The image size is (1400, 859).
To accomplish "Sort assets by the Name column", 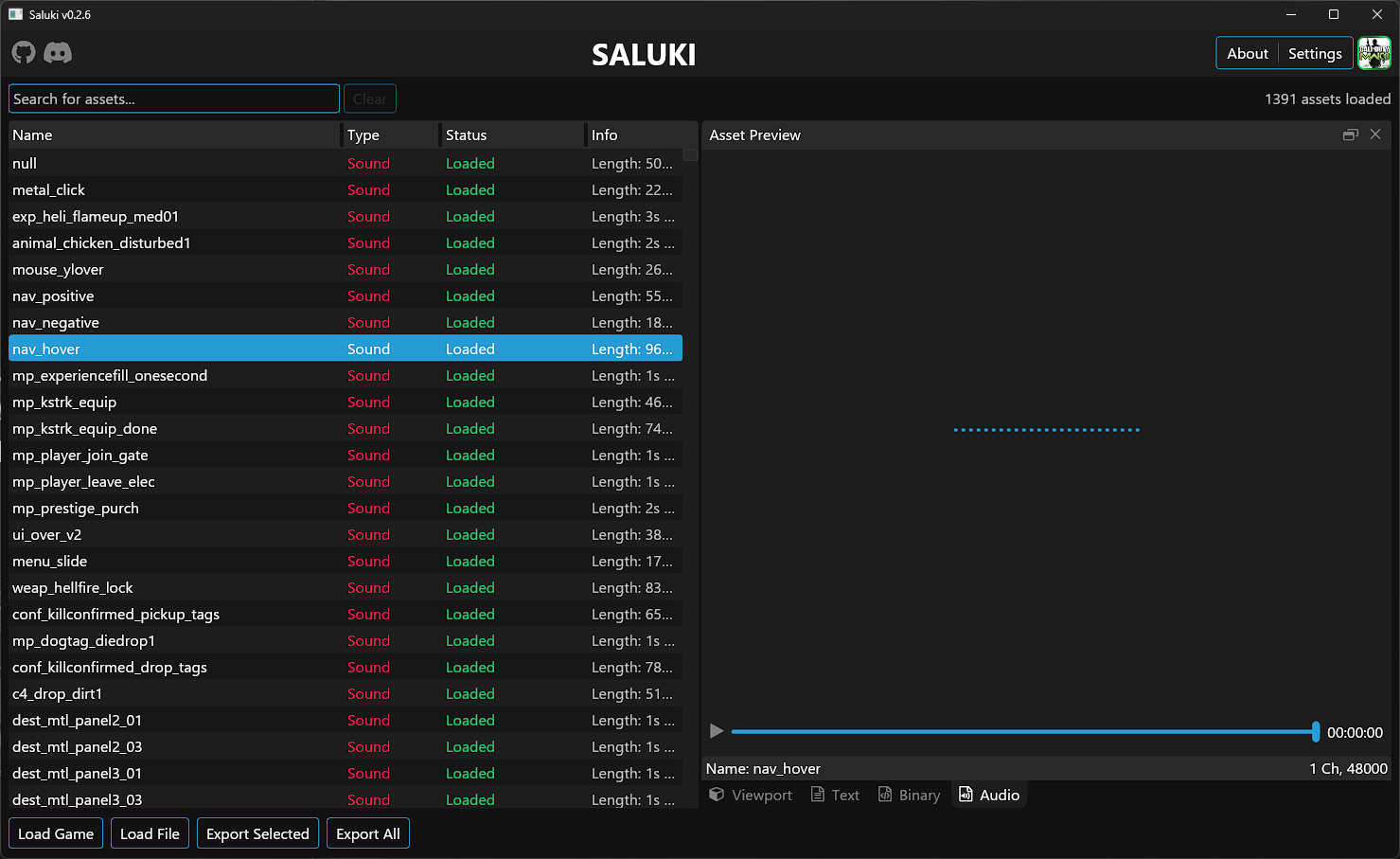I will pyautogui.click(x=32, y=134).
